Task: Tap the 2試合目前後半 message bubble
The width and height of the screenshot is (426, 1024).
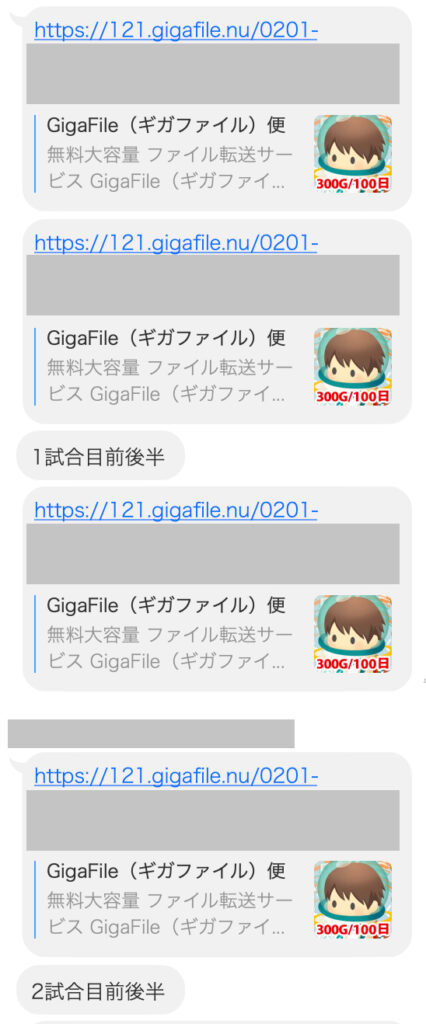Action: pos(101,990)
